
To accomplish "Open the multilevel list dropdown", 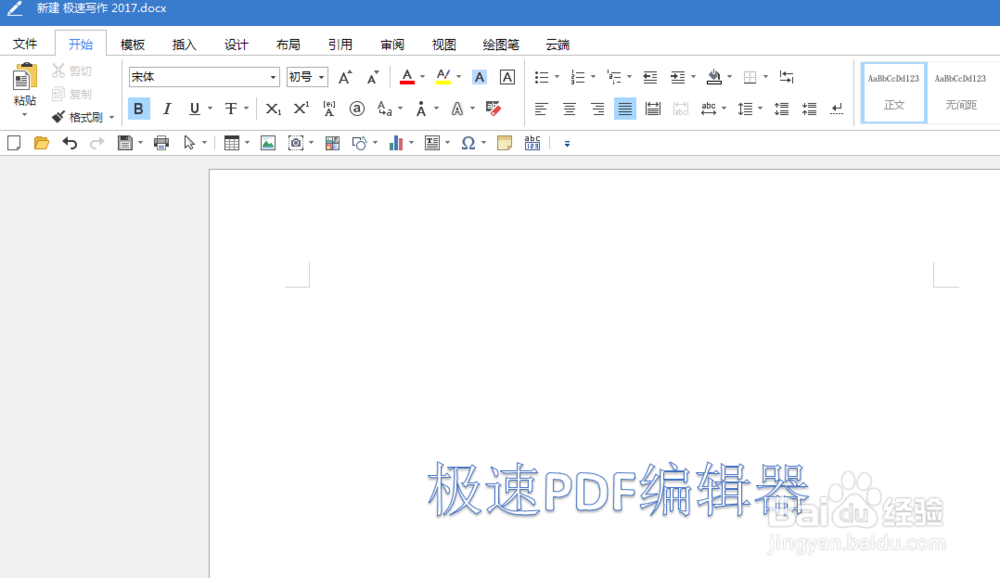I will pos(629,77).
